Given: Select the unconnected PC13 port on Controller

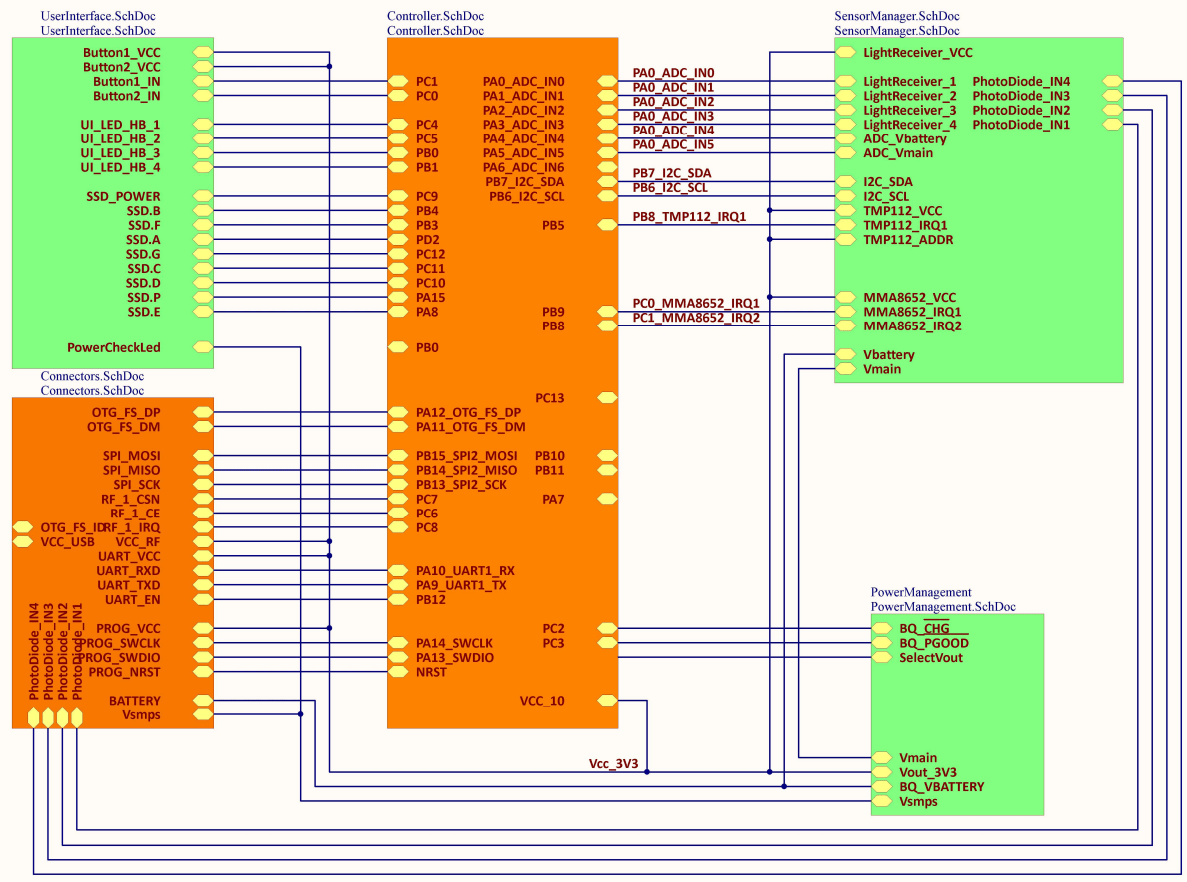Looking at the screenshot, I should pos(607,397).
